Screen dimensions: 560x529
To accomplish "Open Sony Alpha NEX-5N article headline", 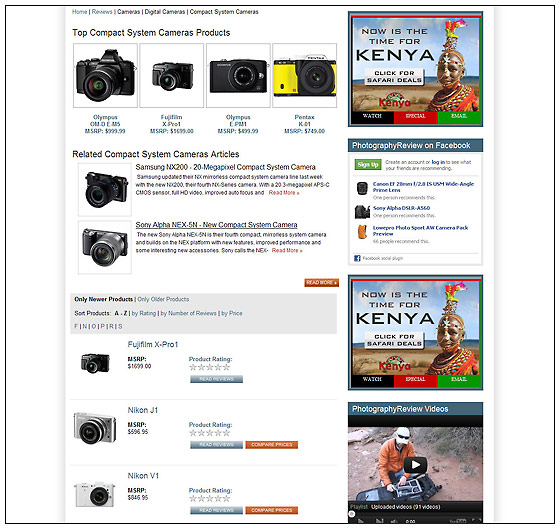I will coord(216,225).
